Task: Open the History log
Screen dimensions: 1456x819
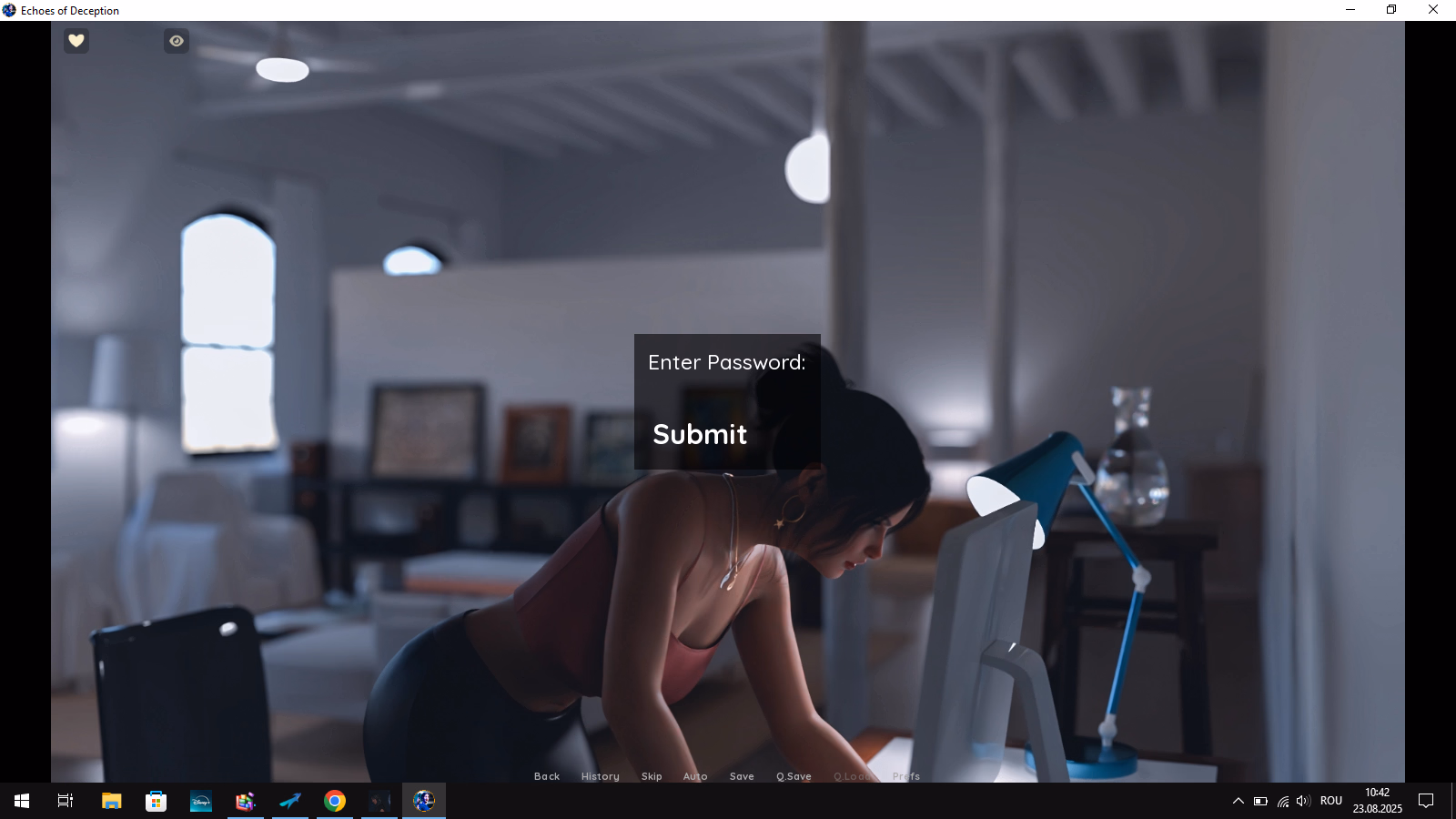Action: coord(601,776)
